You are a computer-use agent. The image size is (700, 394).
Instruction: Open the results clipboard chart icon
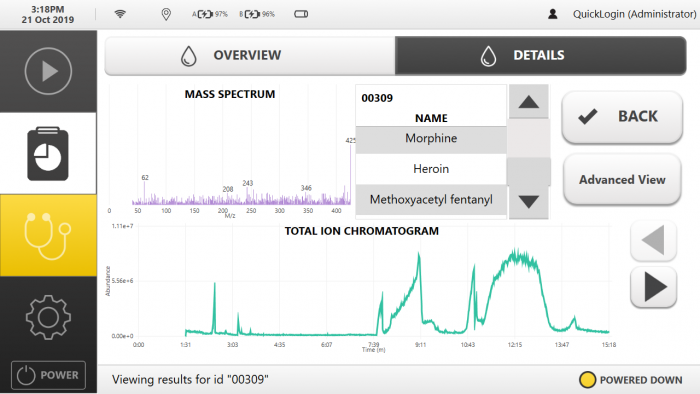click(x=48, y=153)
